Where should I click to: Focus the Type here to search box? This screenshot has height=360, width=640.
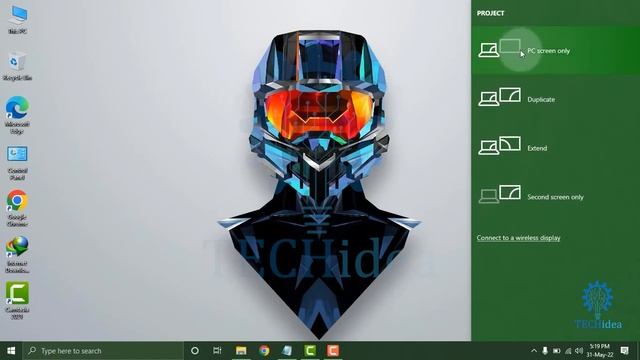[x=103, y=351]
